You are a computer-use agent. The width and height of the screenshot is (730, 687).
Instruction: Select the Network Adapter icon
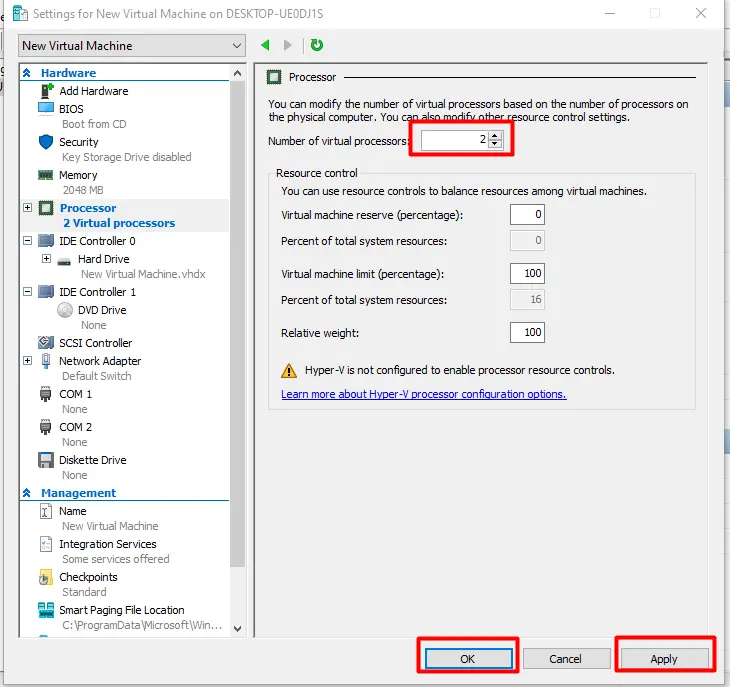[x=46, y=361]
